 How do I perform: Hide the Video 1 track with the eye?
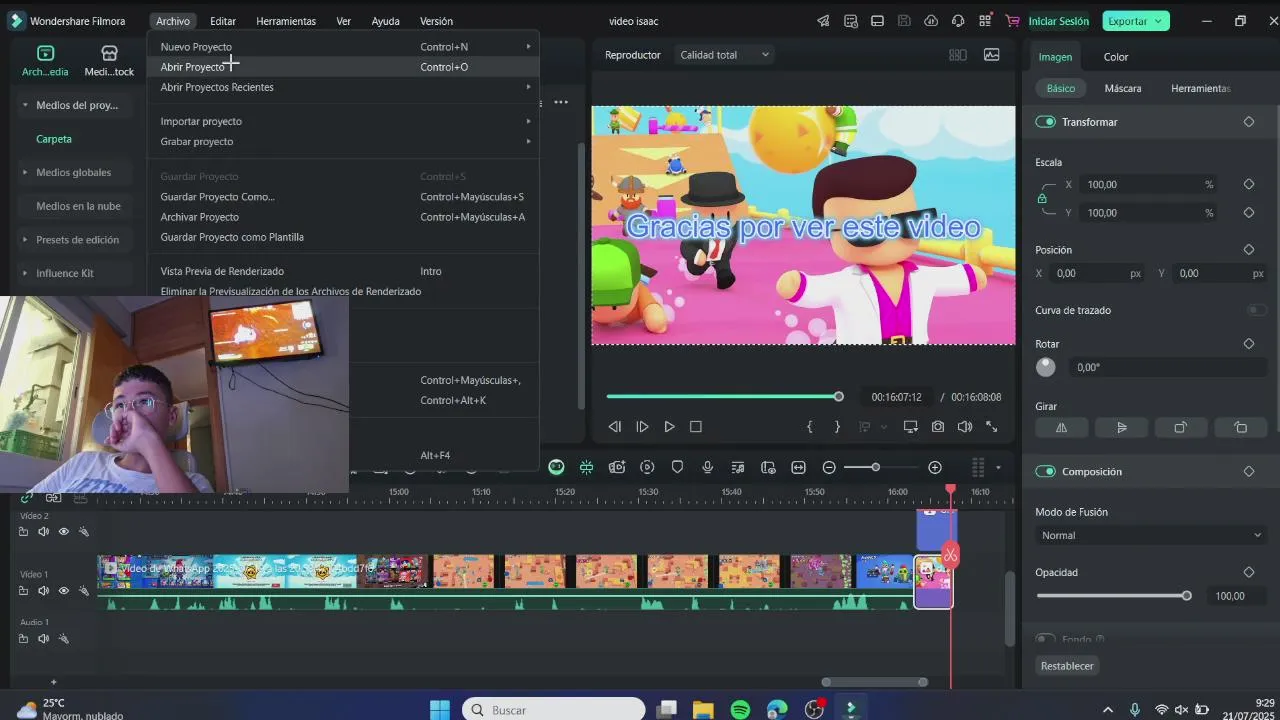coord(64,591)
